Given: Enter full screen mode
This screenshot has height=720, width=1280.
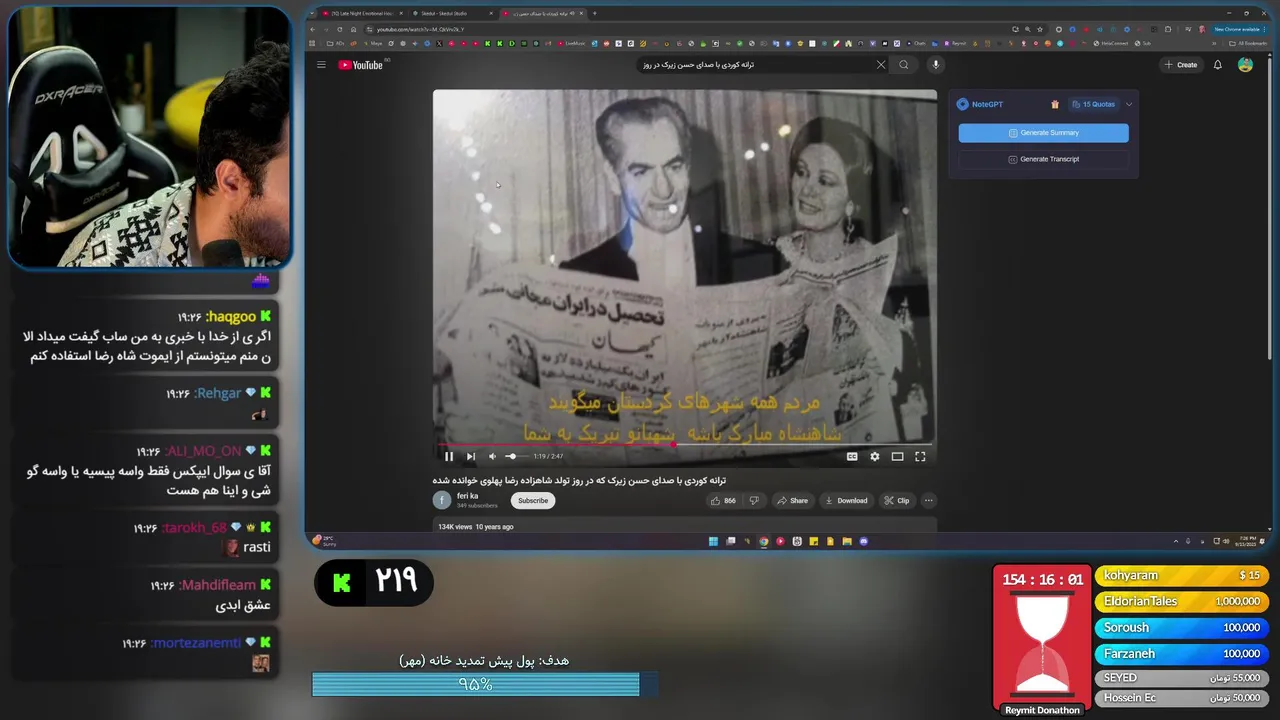Looking at the screenshot, I should [x=920, y=456].
